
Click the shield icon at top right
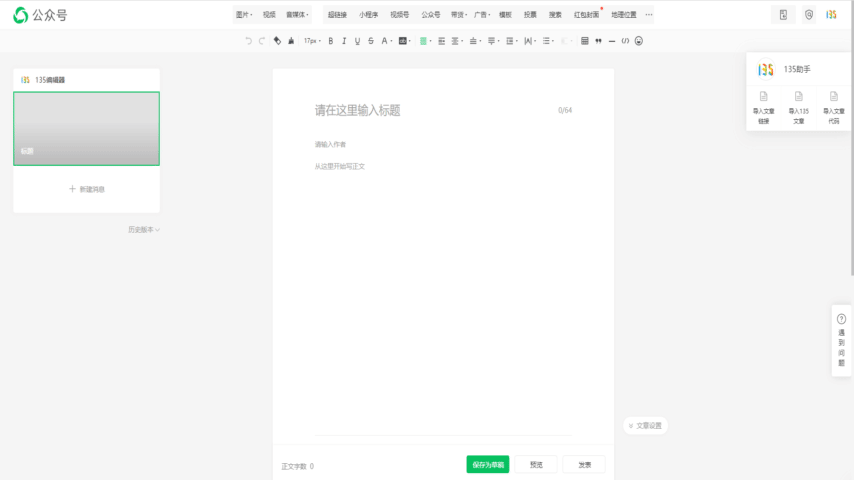pos(809,15)
